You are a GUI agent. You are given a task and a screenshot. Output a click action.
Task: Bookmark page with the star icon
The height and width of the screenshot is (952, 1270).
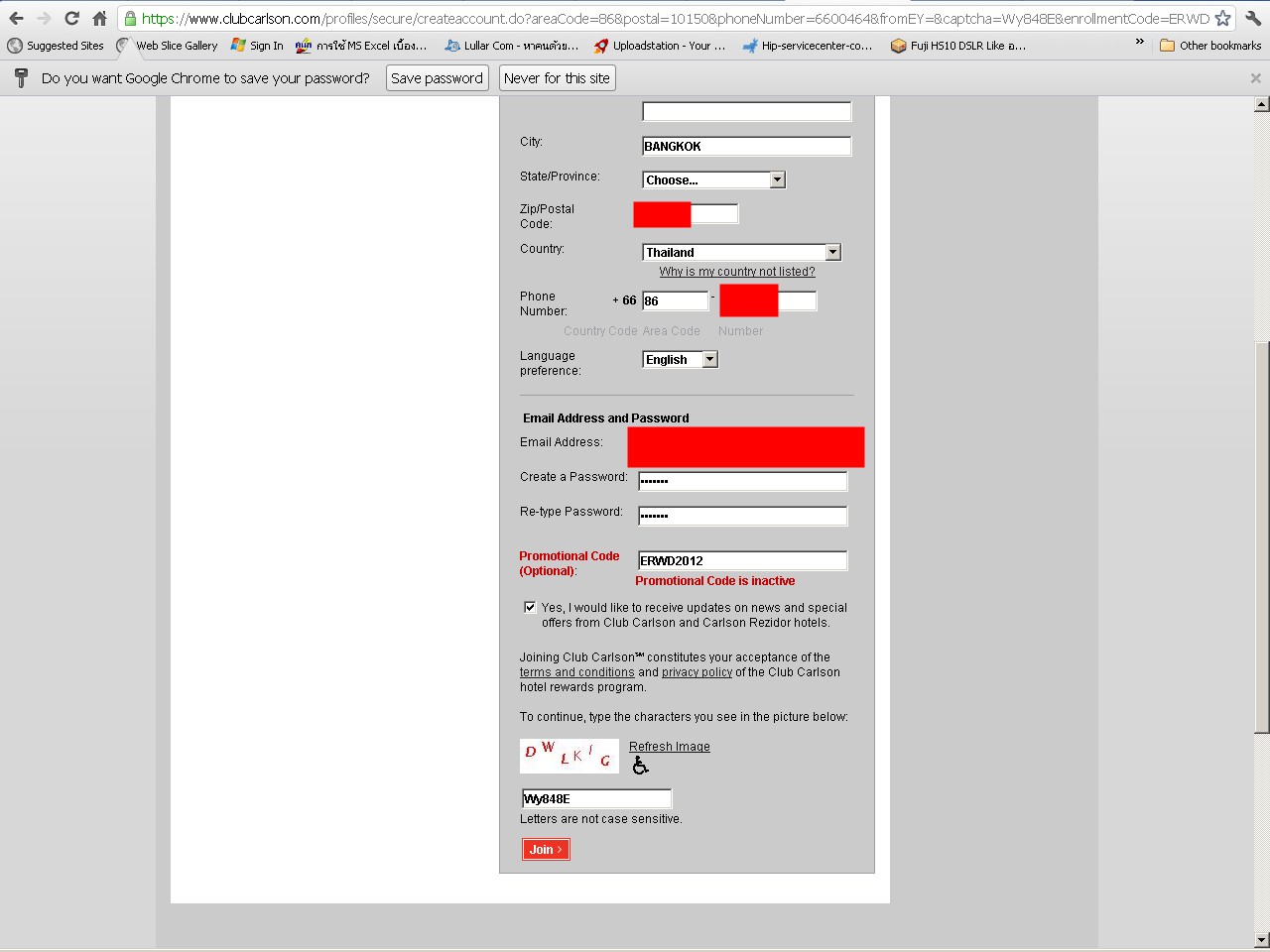tap(1222, 18)
